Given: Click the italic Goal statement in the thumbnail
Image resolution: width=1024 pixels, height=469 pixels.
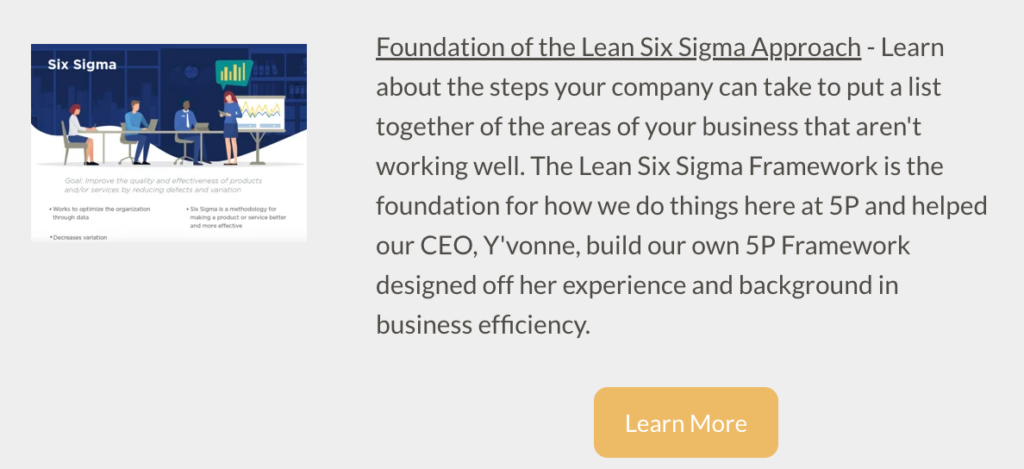Looking at the screenshot, I should (x=163, y=185).
